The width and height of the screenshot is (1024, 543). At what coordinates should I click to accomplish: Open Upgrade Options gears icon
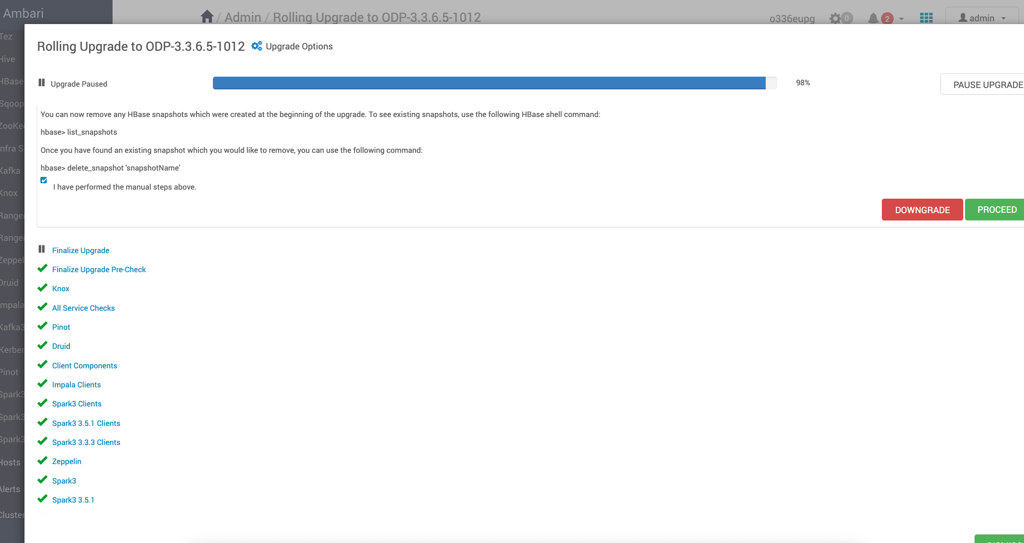point(257,46)
